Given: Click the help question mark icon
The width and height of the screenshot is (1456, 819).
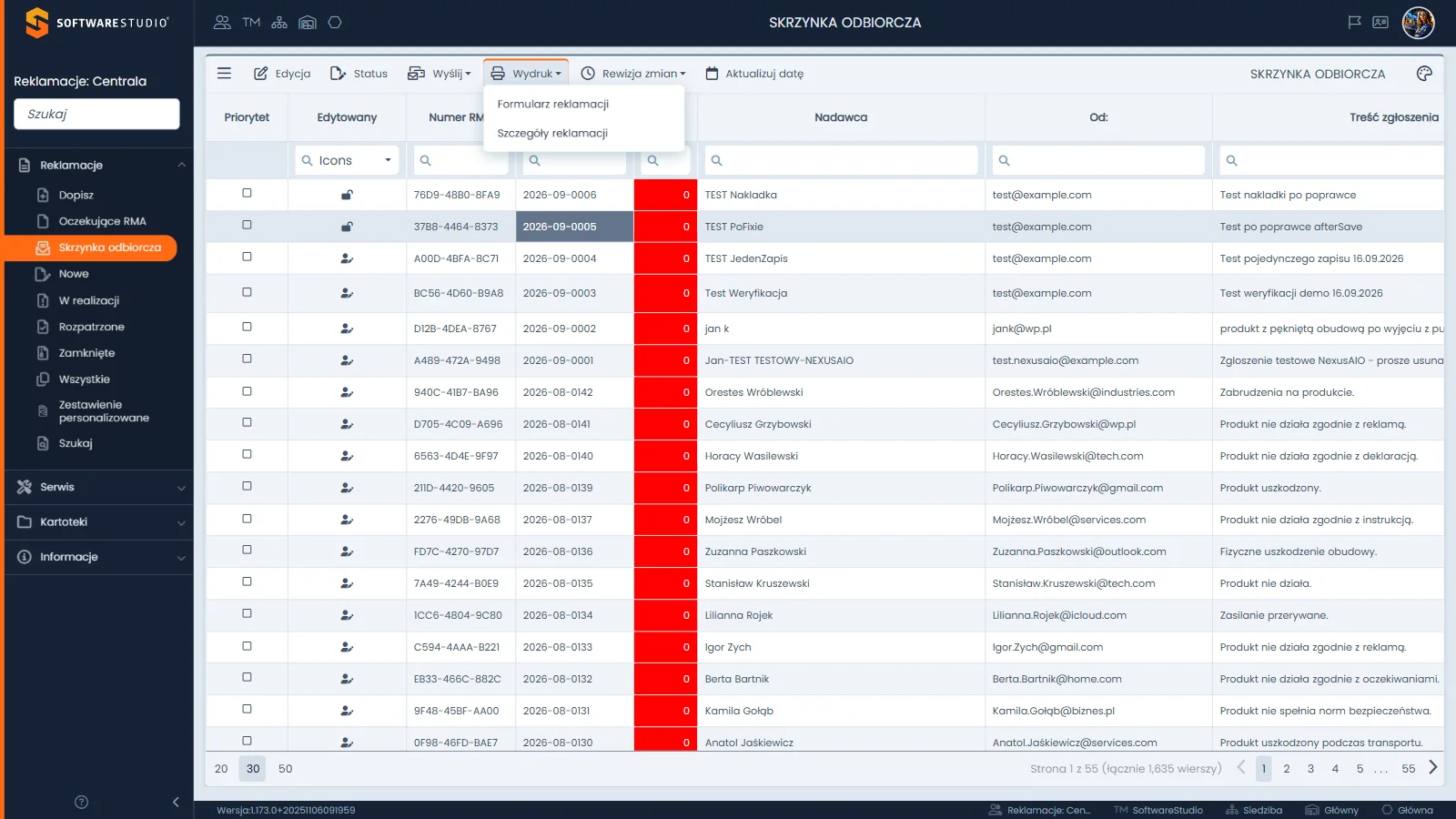Looking at the screenshot, I should pyautogui.click(x=81, y=802).
